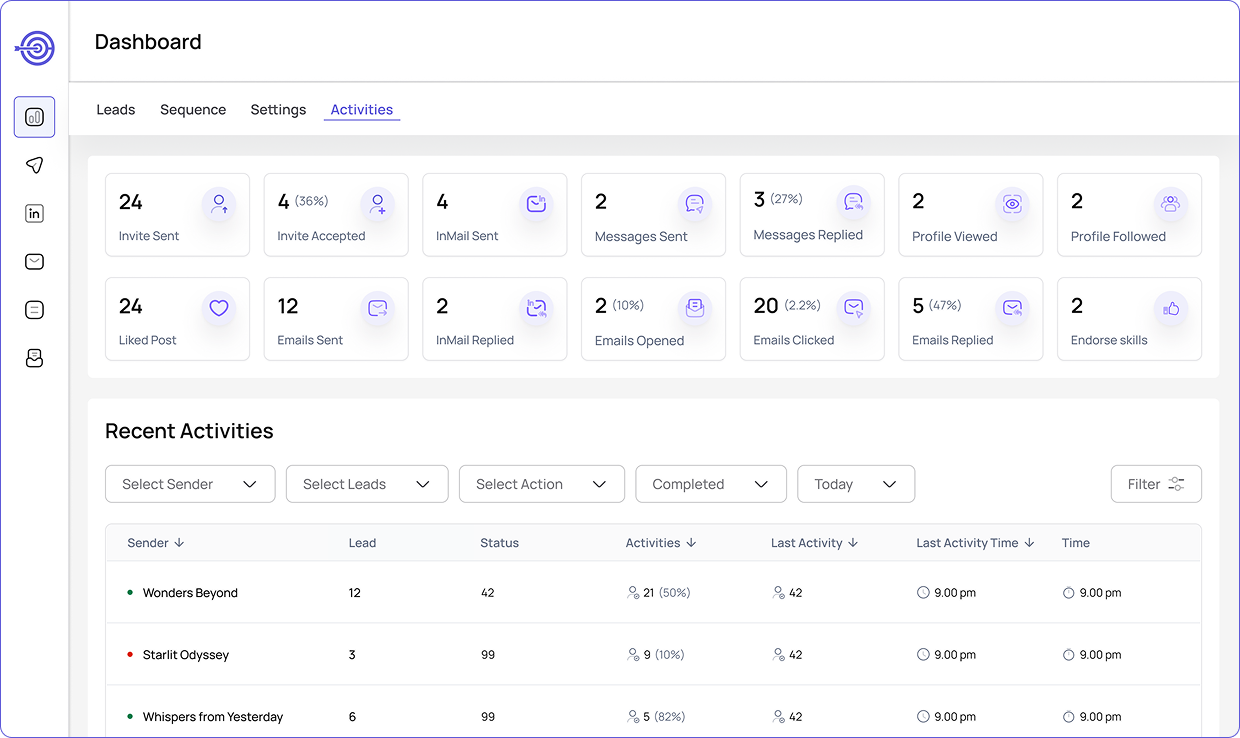Click the heart icon on Liked Post card
Image resolution: width=1240 pixels, height=738 pixels.
[219, 308]
